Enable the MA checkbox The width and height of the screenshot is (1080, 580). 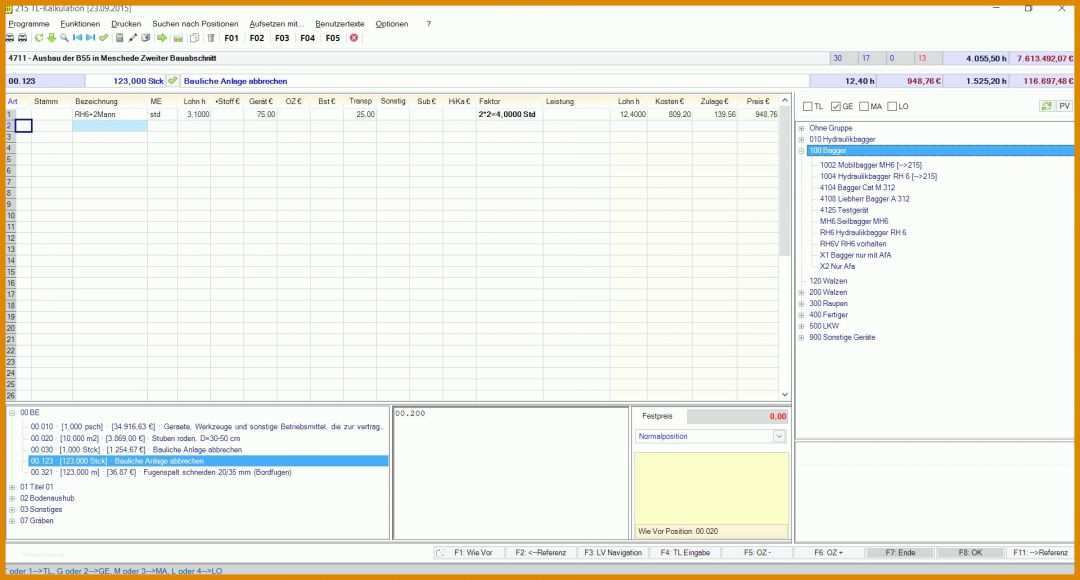coord(864,106)
